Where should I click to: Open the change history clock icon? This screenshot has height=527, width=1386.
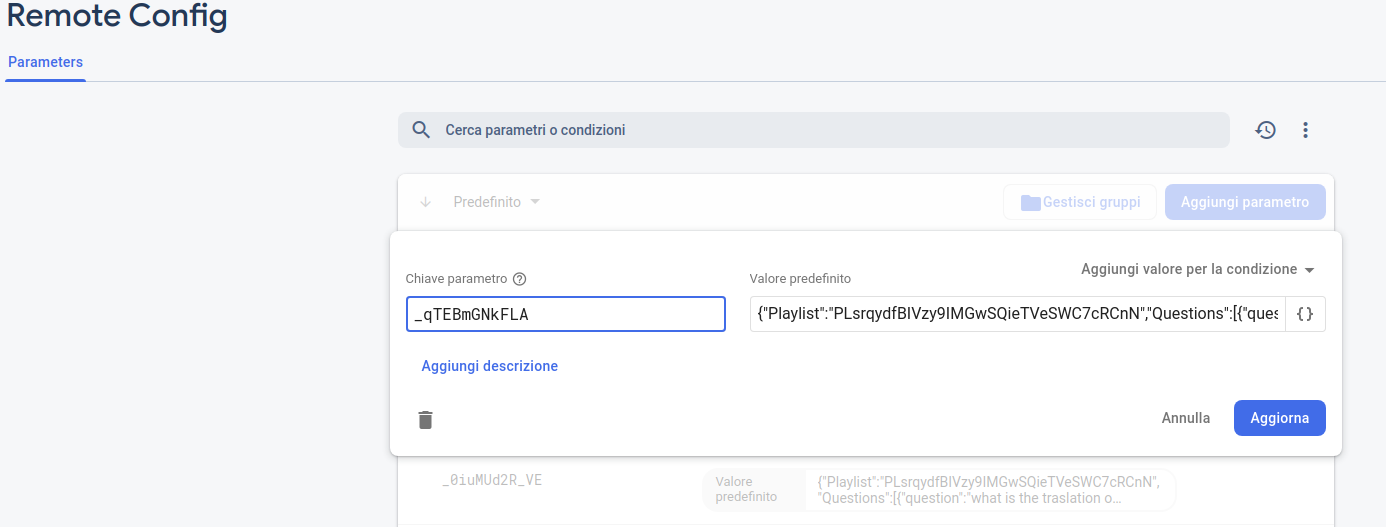point(1266,130)
